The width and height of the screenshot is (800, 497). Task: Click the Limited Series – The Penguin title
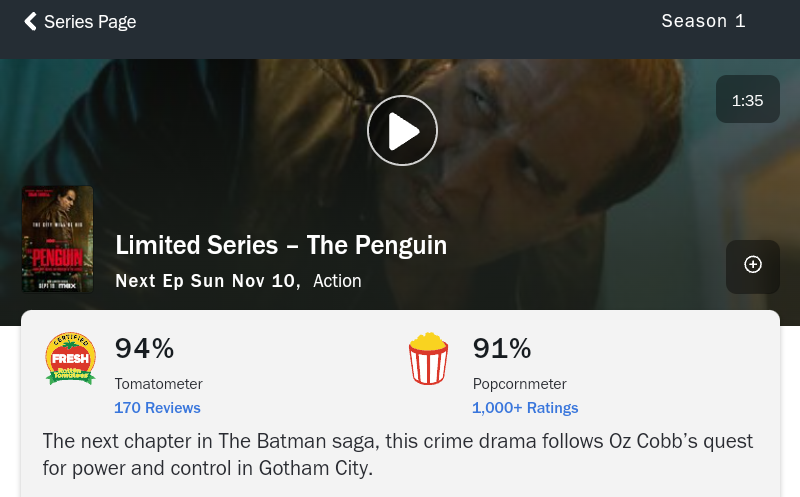(x=281, y=245)
